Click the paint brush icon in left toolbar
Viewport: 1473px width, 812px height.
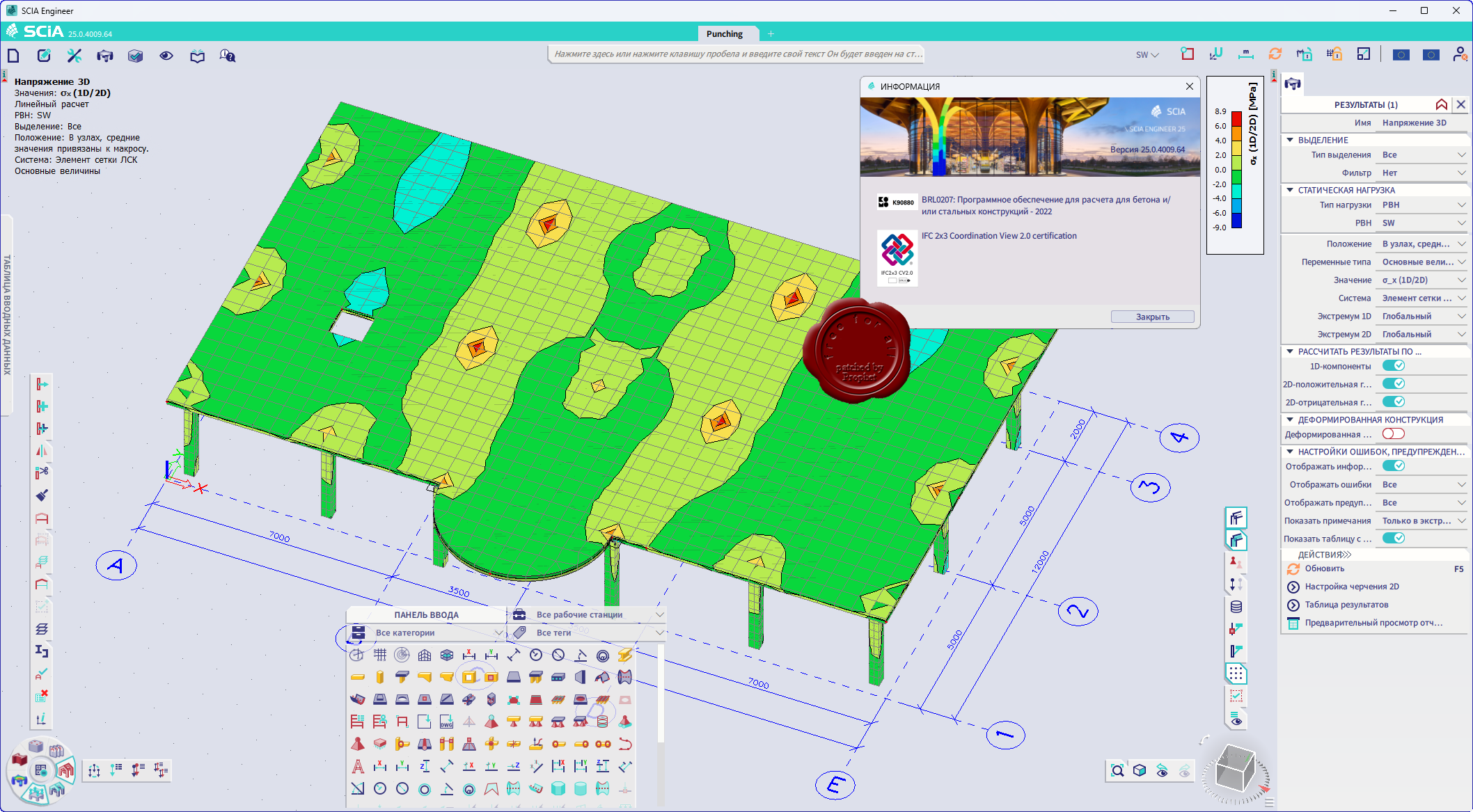coord(42,495)
